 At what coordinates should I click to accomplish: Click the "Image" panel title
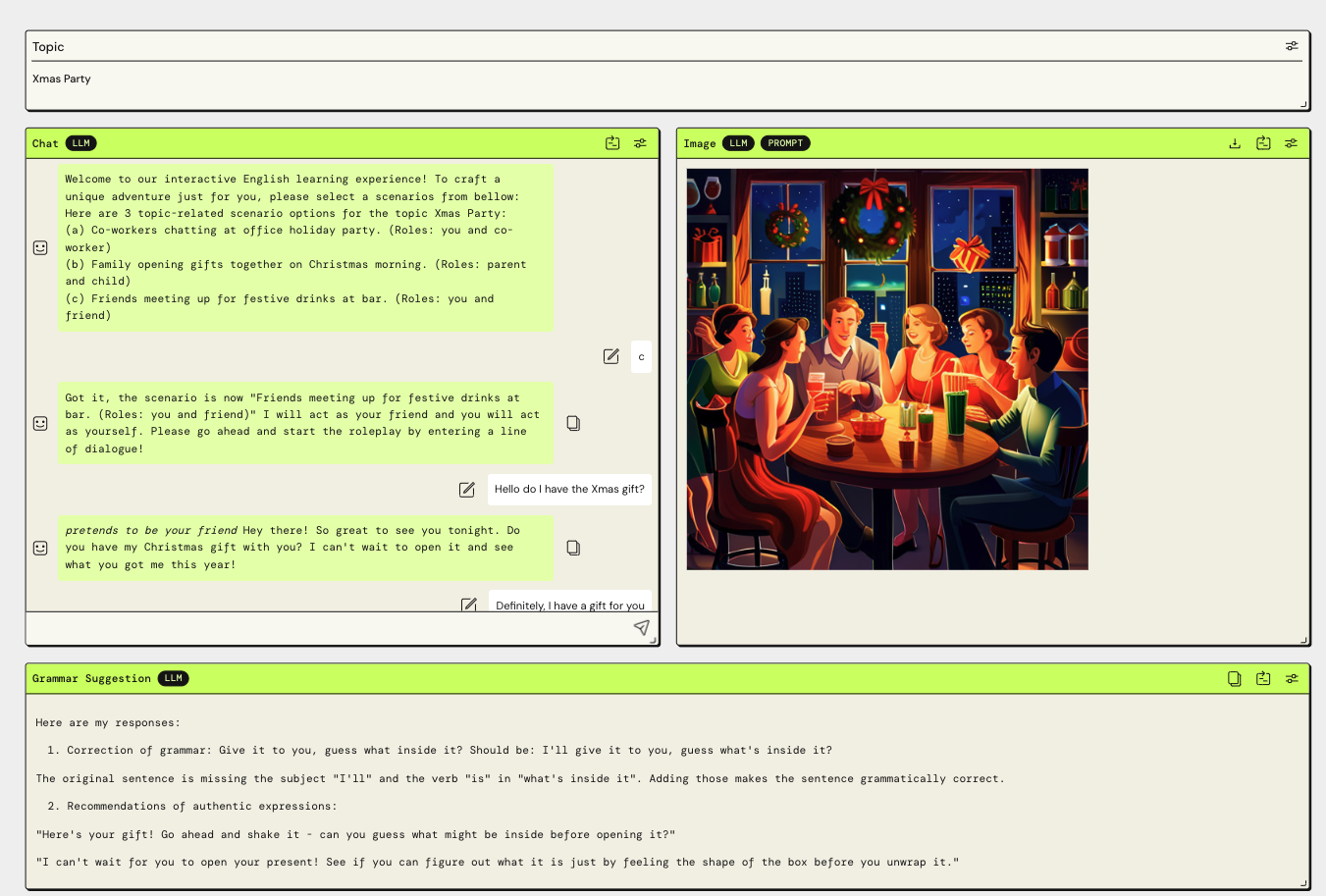pyautogui.click(x=700, y=143)
